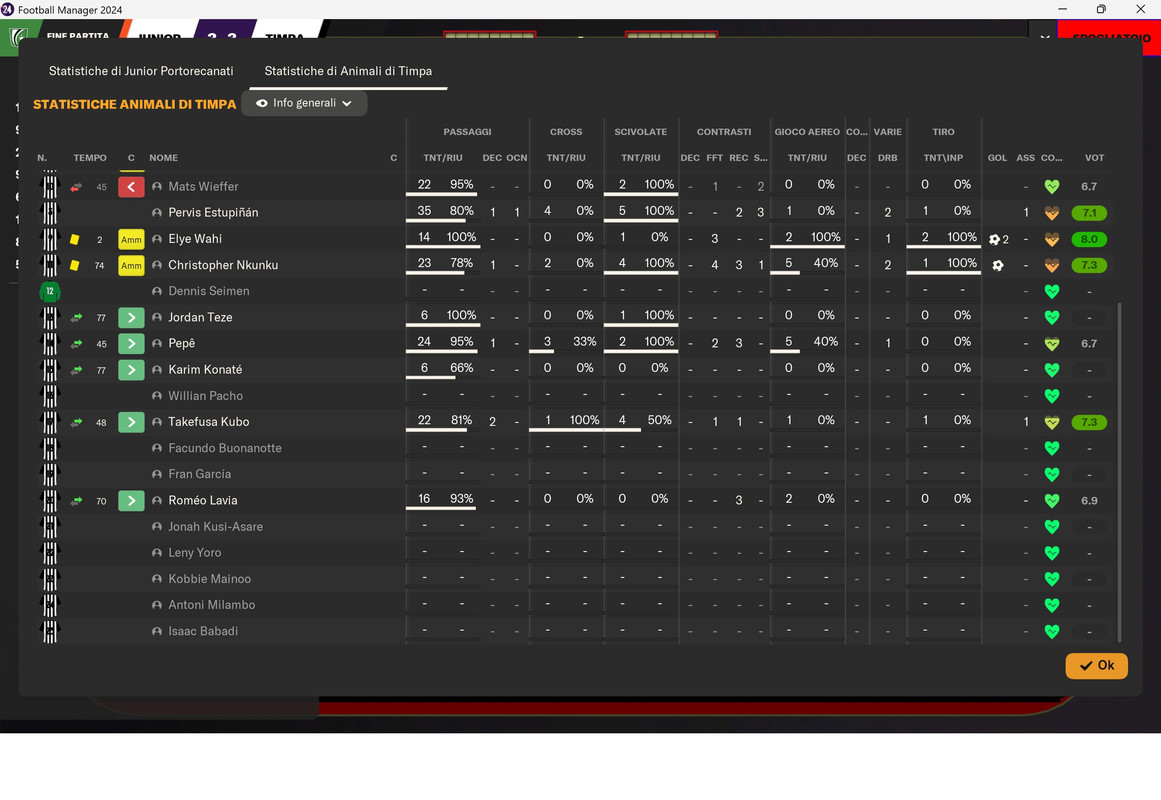1161x800 pixels.
Task: Sort by the NOME column header
Action: [x=164, y=158]
